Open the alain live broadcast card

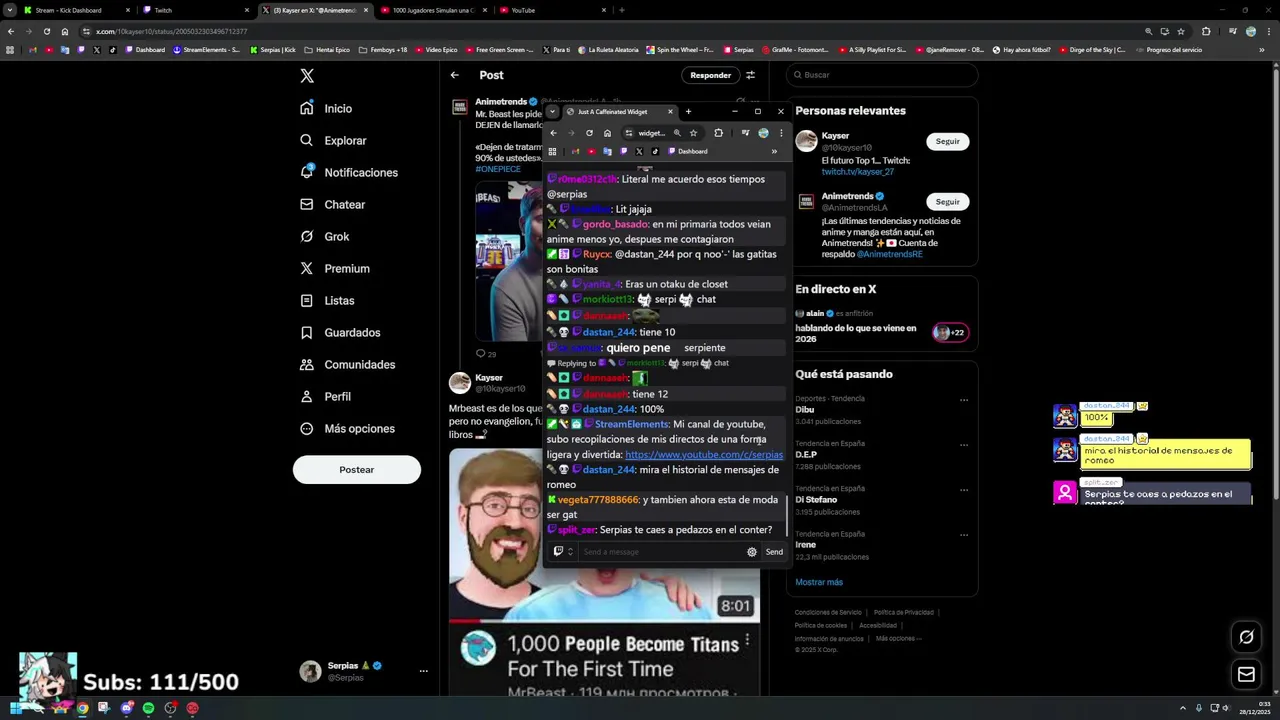pos(882,327)
